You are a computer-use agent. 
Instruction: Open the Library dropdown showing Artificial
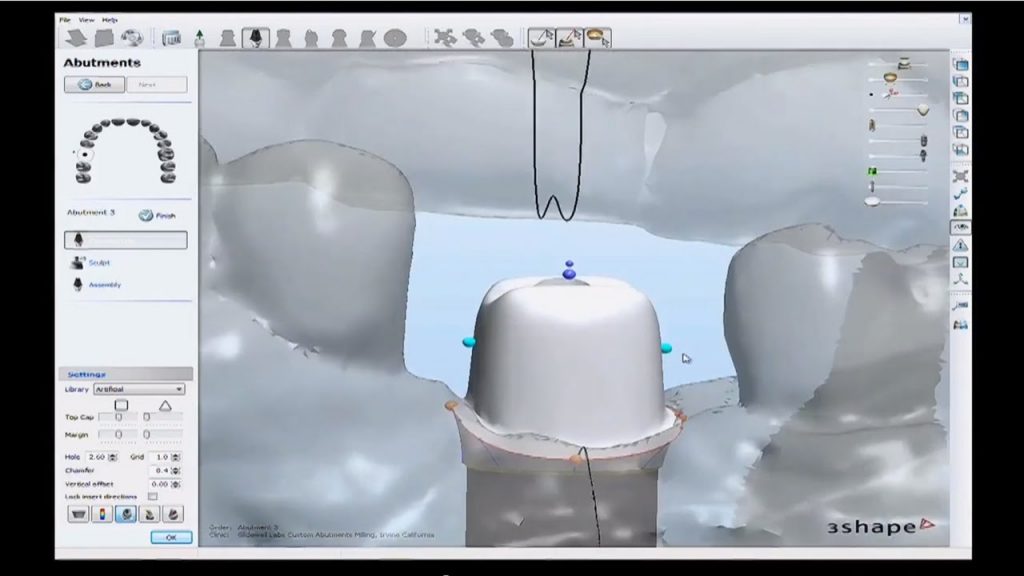(x=139, y=389)
